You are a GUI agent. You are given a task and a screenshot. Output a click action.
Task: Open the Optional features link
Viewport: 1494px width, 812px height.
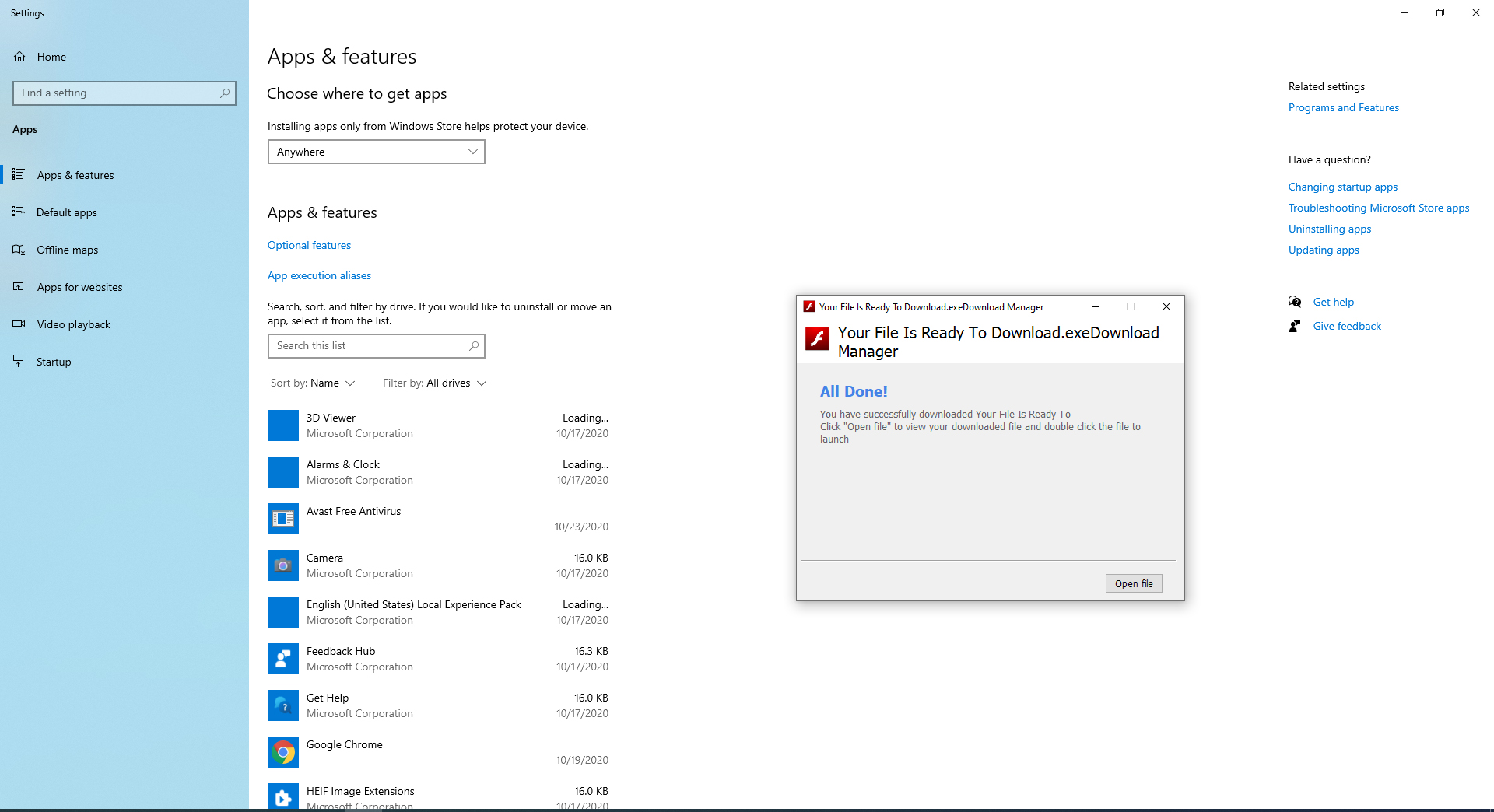click(x=310, y=245)
